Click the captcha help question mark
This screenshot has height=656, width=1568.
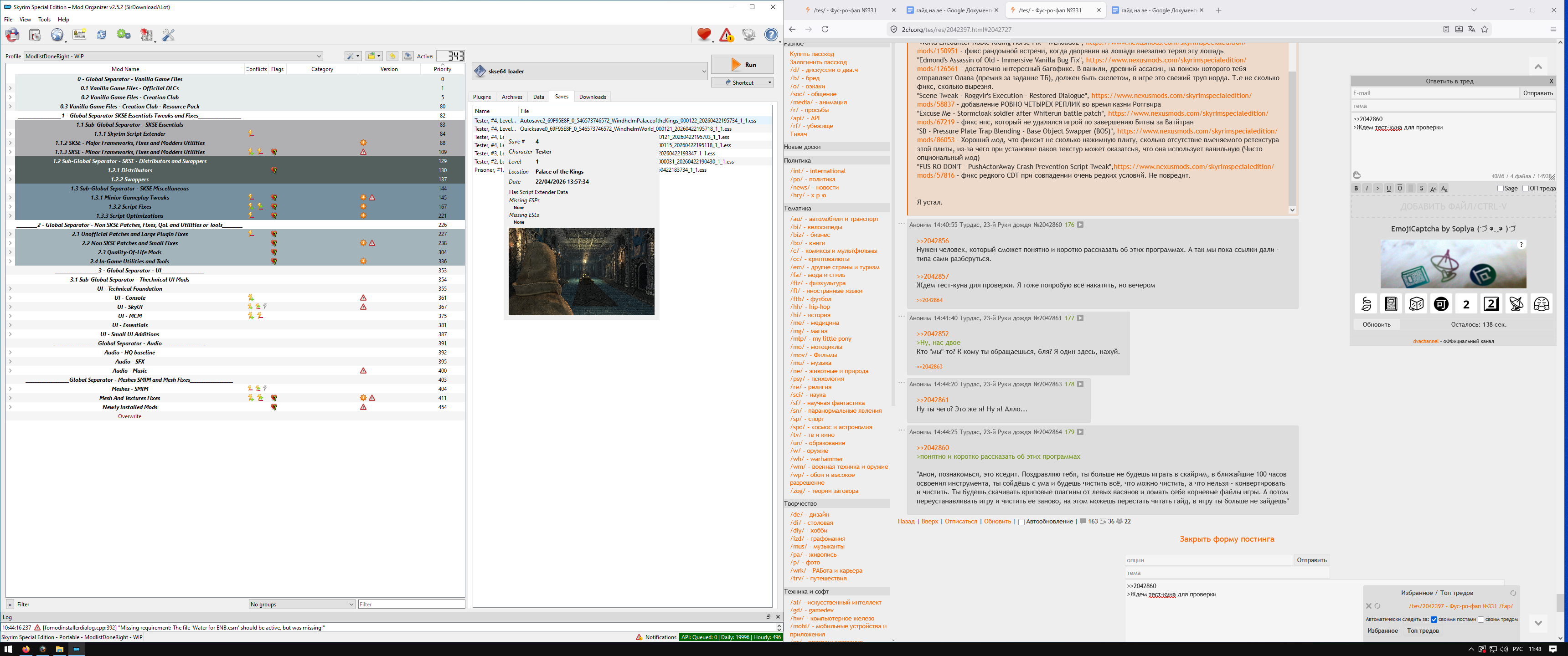tap(1521, 245)
